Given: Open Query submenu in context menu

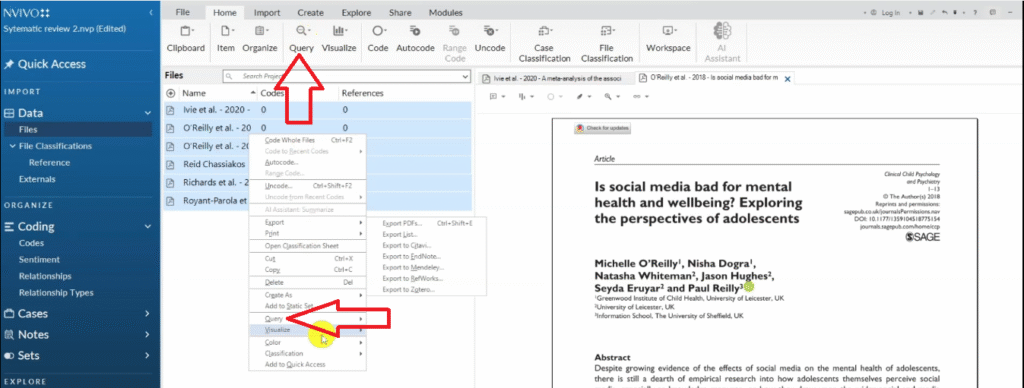Looking at the screenshot, I should point(308,319).
